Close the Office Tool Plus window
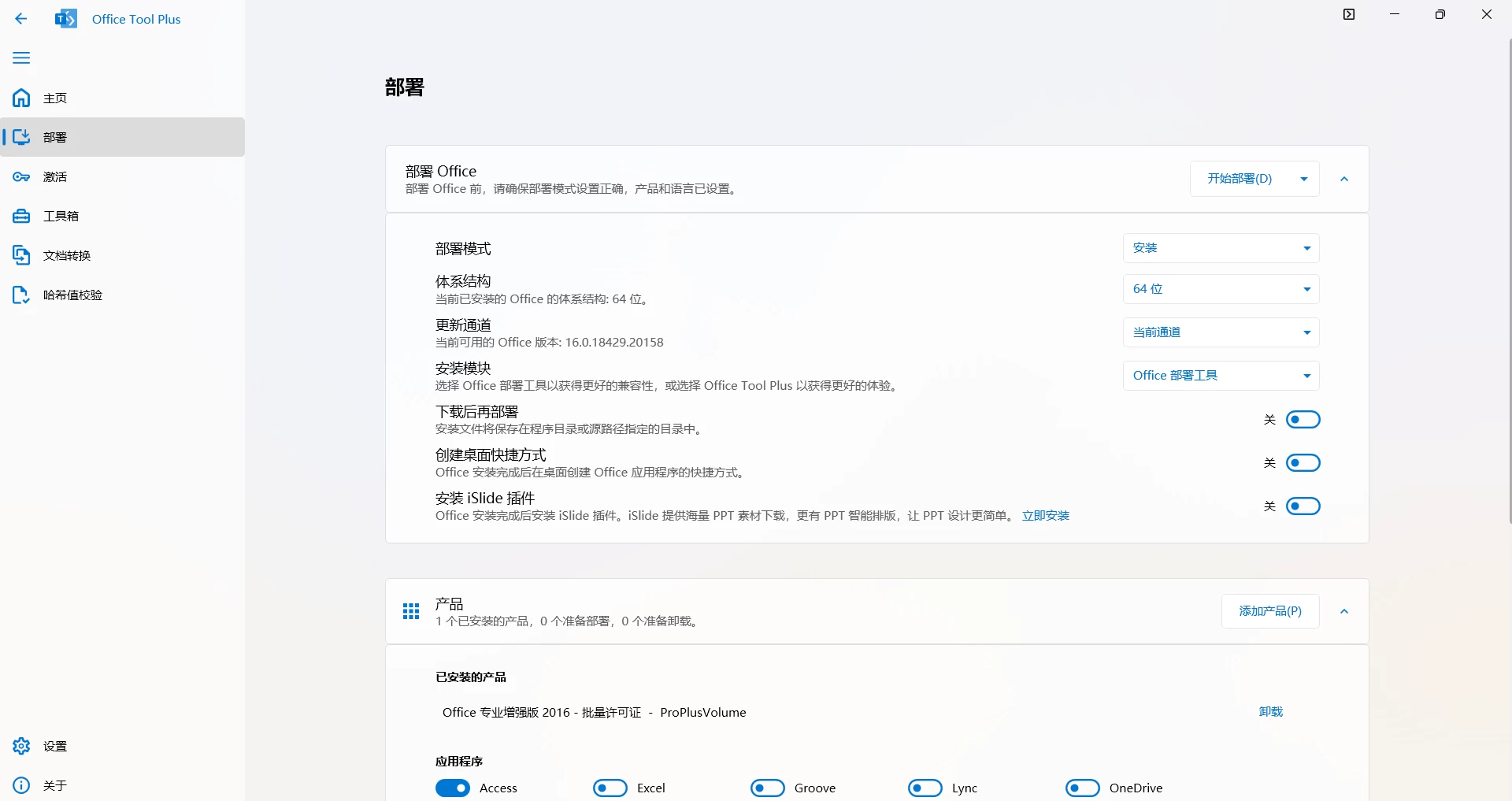The image size is (1512, 801). pos(1487,14)
